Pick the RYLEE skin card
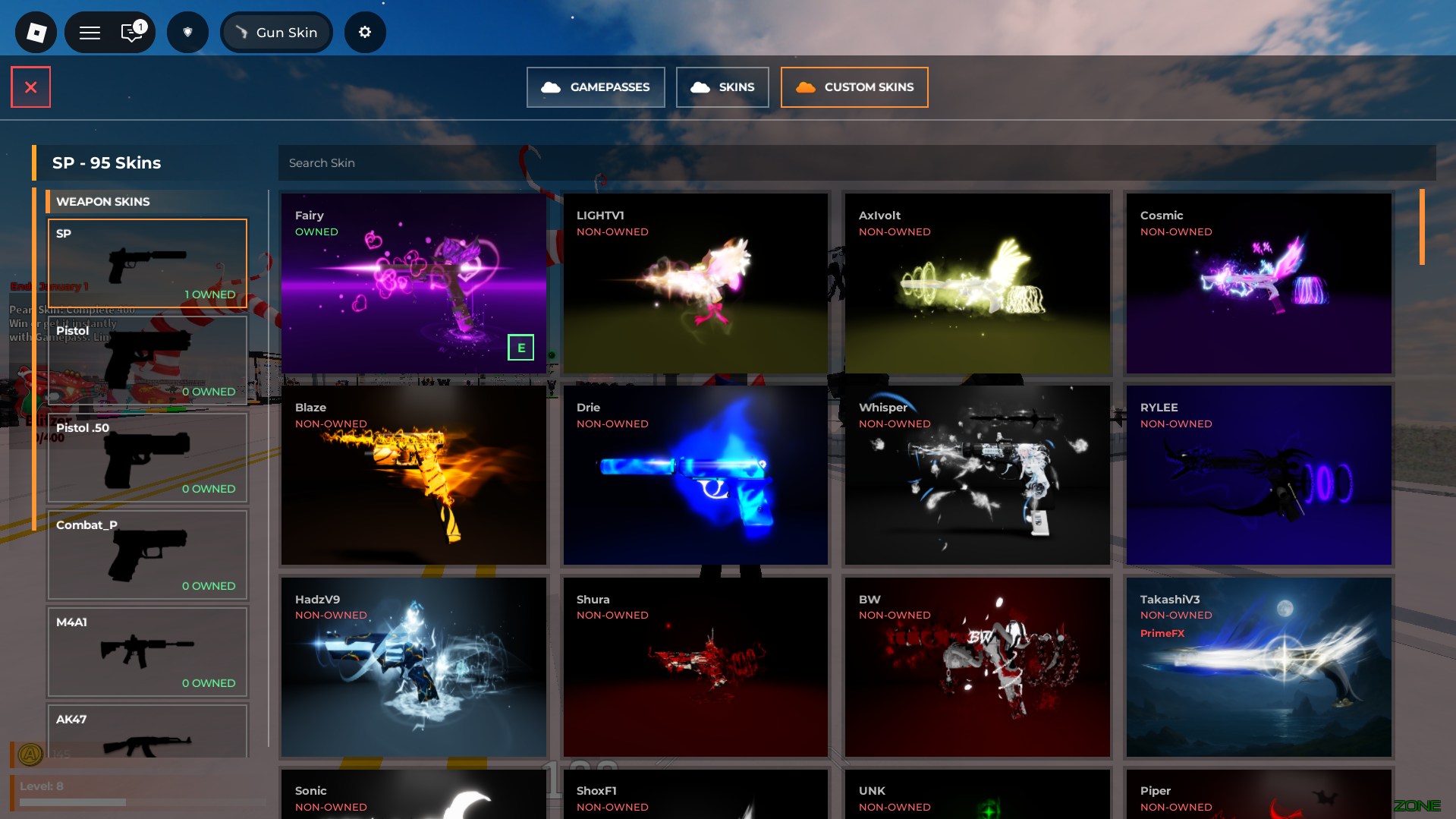The height and width of the screenshot is (819, 1456). pos(1259,475)
